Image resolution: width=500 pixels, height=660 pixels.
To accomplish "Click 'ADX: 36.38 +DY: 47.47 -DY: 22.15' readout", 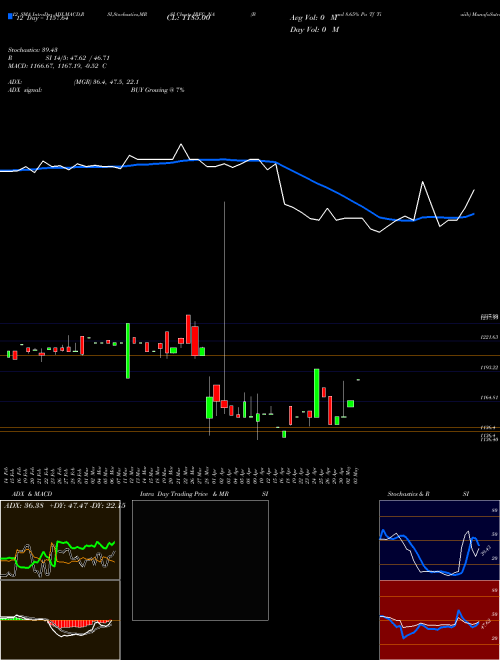I will tap(64, 506).
